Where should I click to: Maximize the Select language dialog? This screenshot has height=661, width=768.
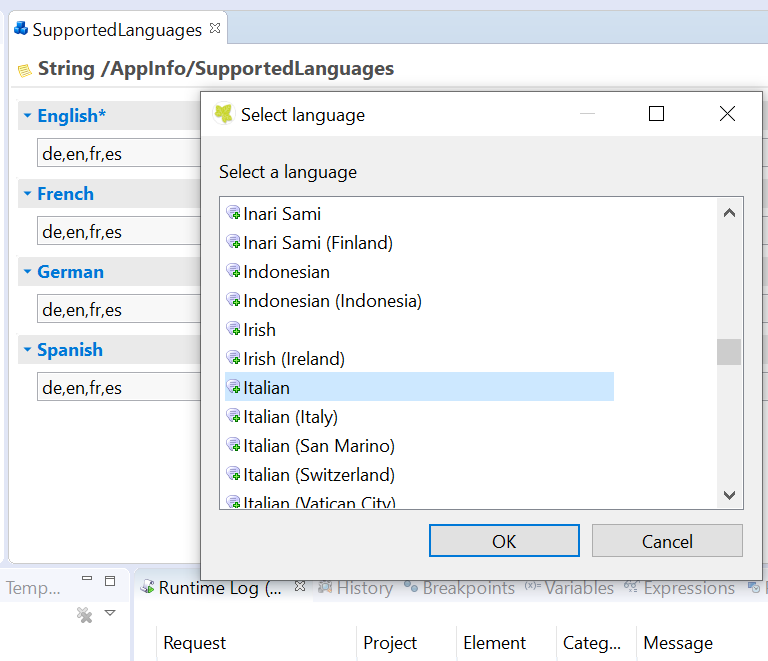click(656, 114)
